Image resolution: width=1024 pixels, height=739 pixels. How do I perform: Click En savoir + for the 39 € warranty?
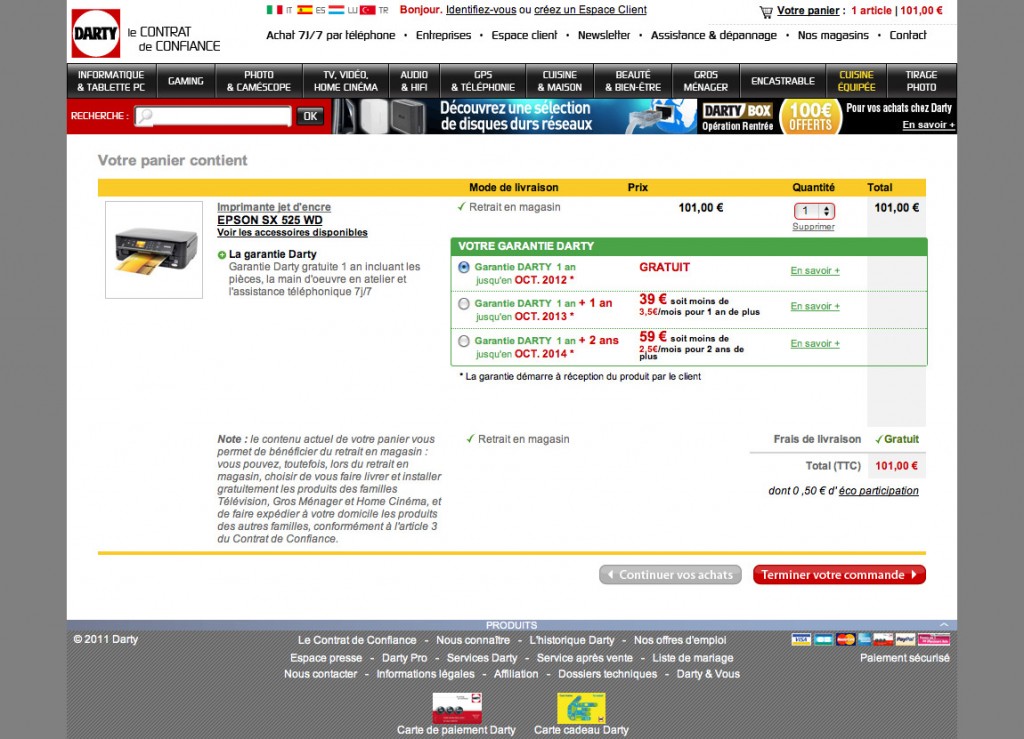point(815,306)
